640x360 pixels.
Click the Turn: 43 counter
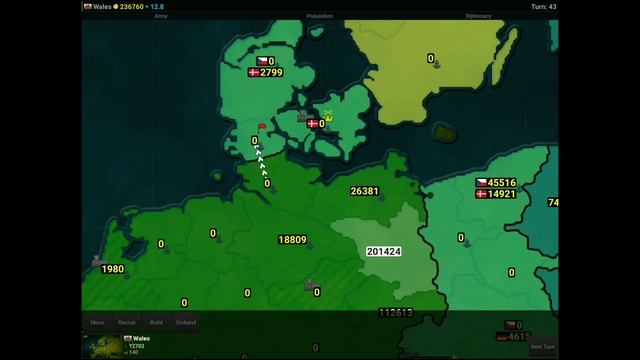[544, 7]
